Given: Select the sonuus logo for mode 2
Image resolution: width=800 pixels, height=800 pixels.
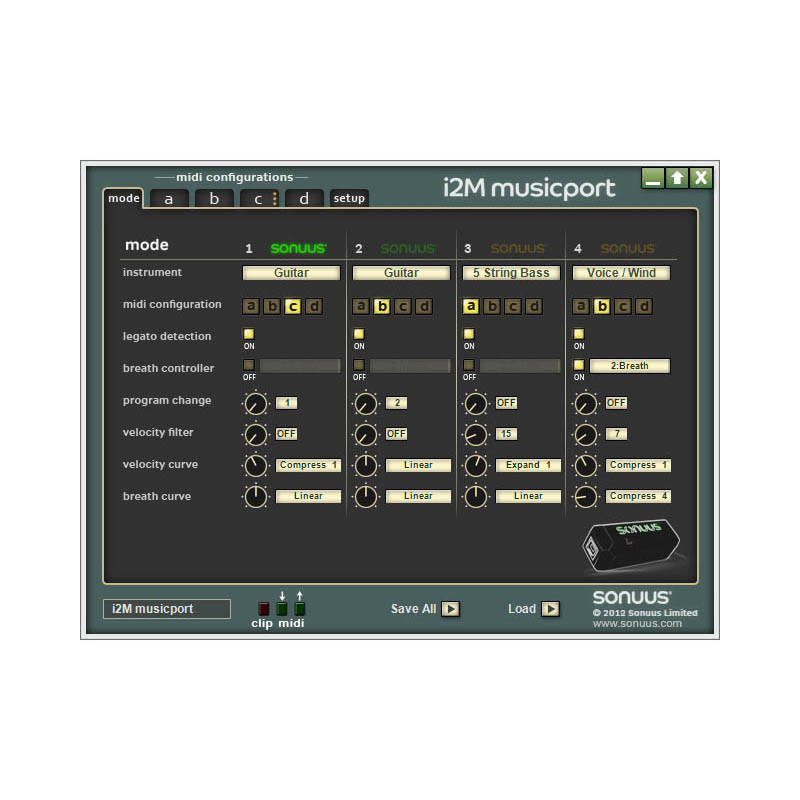Looking at the screenshot, I should (408, 248).
